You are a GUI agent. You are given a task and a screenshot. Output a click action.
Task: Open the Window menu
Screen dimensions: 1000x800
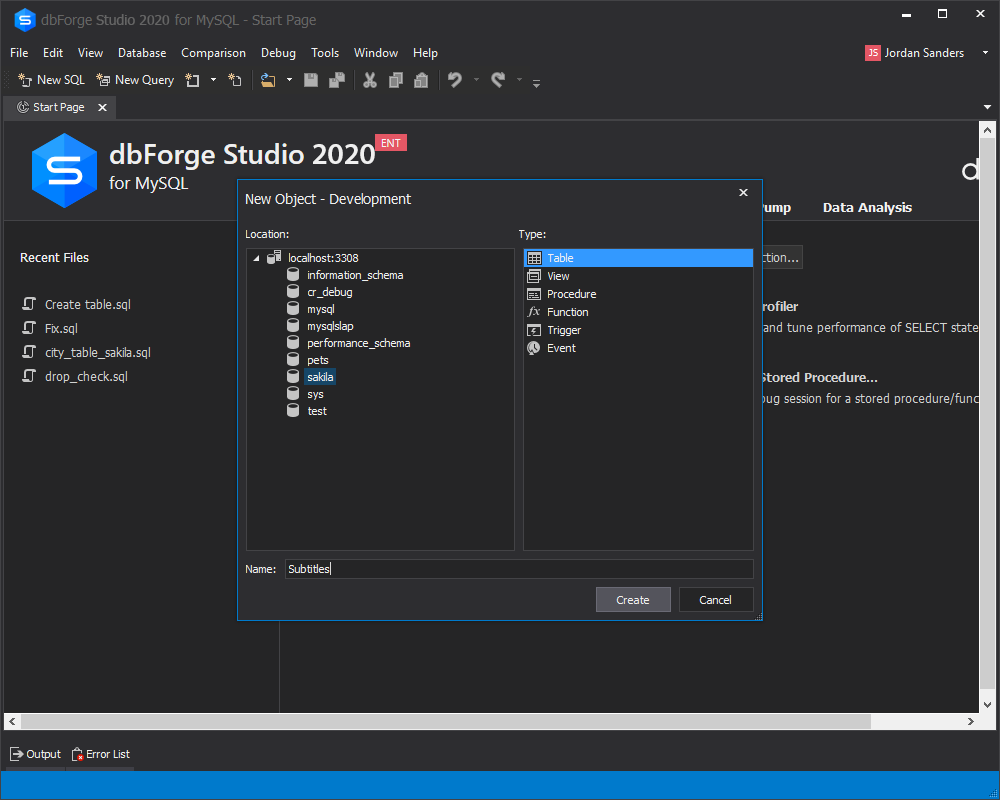[x=376, y=53]
